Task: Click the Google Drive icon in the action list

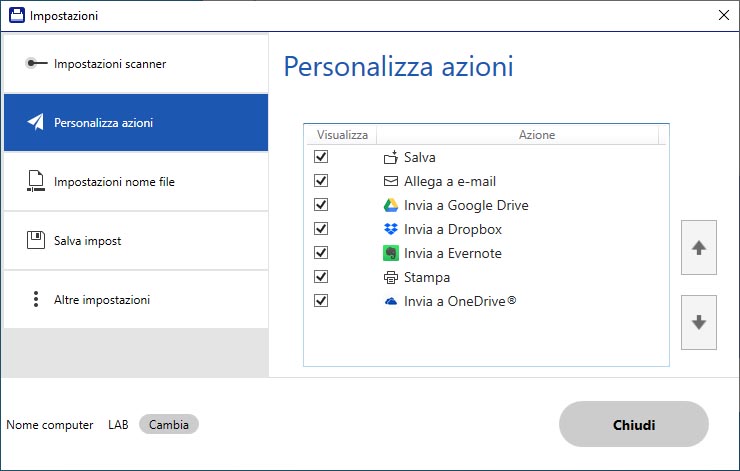Action: click(391, 205)
